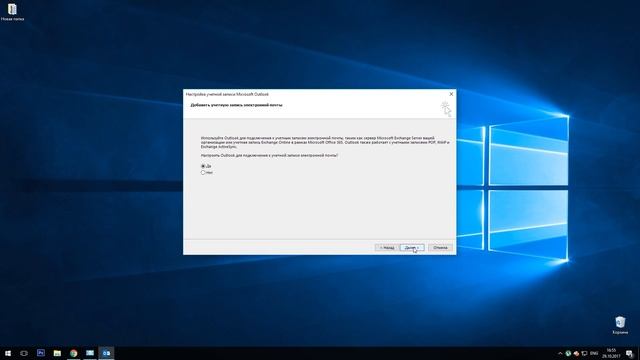Click the '< Назад' button

(x=387, y=248)
